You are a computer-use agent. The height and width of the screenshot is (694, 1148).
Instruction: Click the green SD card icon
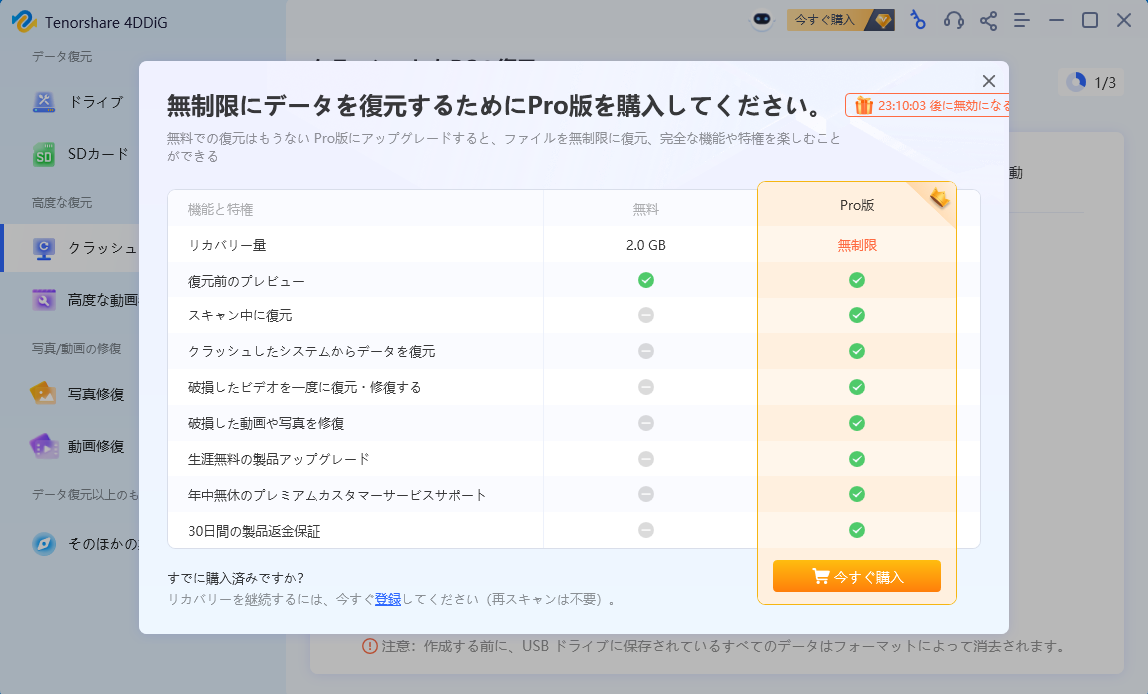(44, 154)
